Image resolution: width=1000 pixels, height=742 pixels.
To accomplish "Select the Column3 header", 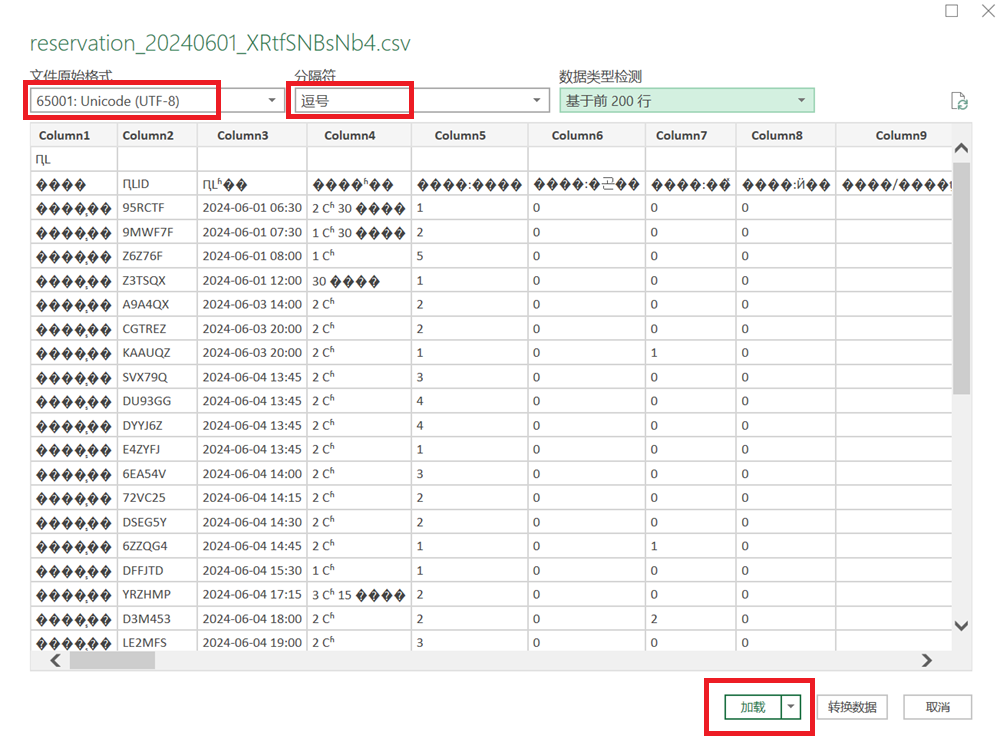I will pyautogui.click(x=252, y=135).
